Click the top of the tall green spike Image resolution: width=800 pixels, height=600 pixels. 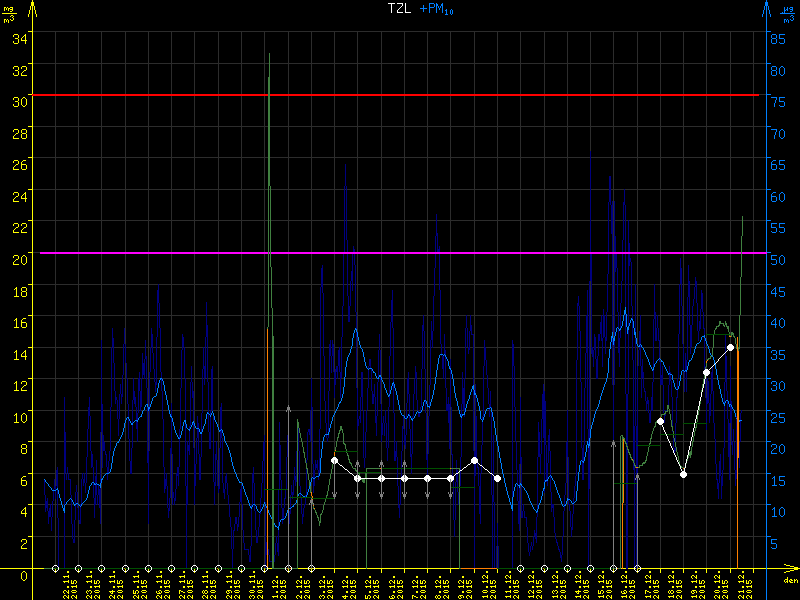coord(269,55)
